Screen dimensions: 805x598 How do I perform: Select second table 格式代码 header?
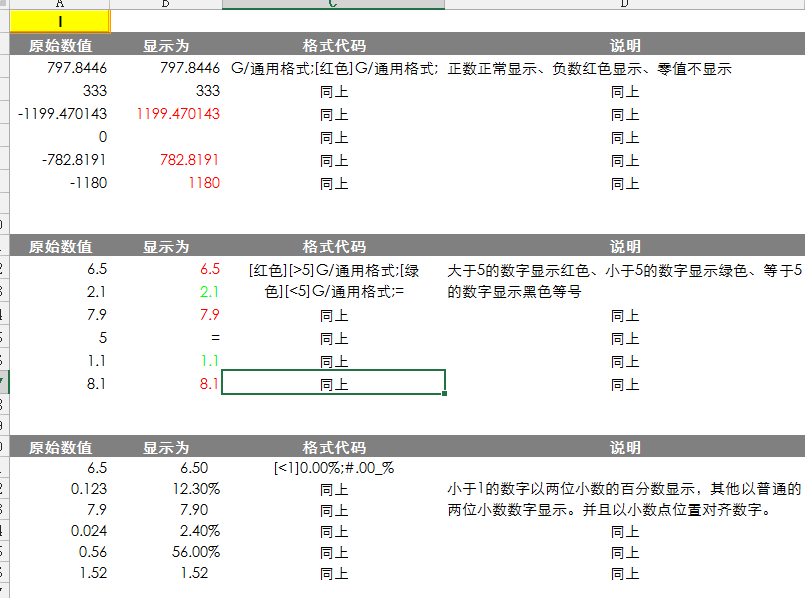coord(334,247)
